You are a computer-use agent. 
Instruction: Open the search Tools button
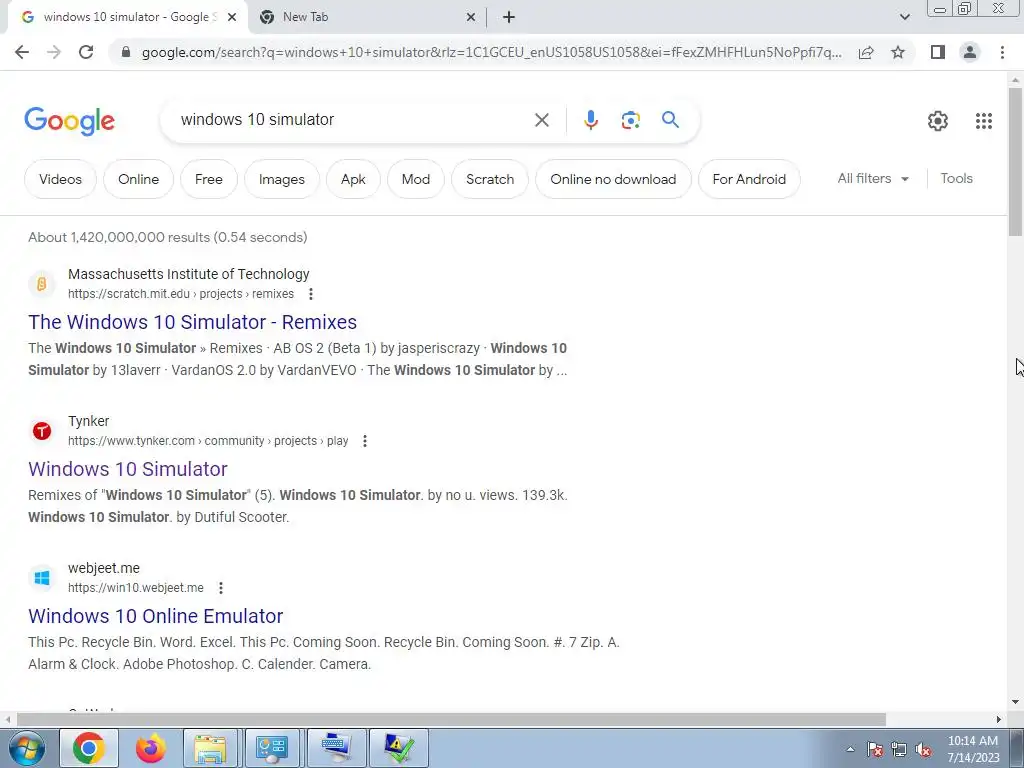click(956, 178)
